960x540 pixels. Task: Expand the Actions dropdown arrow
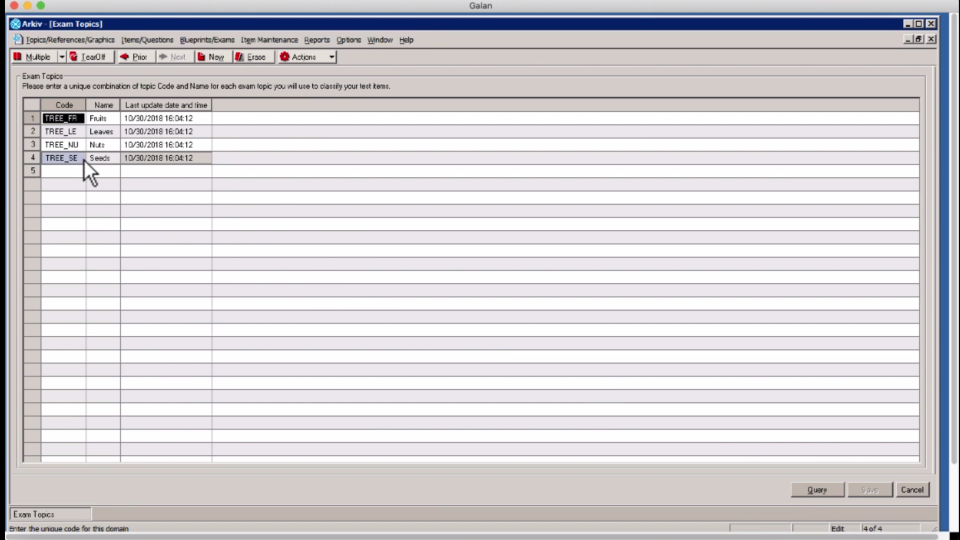tap(332, 57)
